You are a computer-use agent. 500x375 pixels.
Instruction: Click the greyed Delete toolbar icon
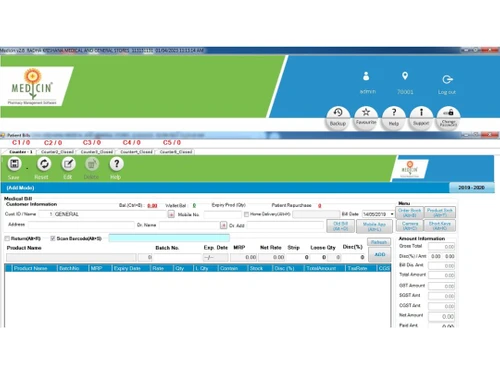pyautogui.click(x=92, y=164)
